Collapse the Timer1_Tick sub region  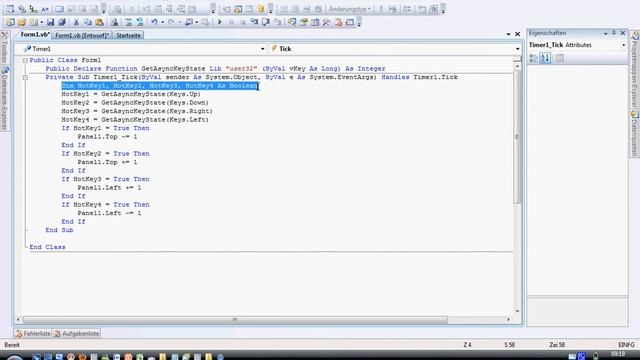25,77
